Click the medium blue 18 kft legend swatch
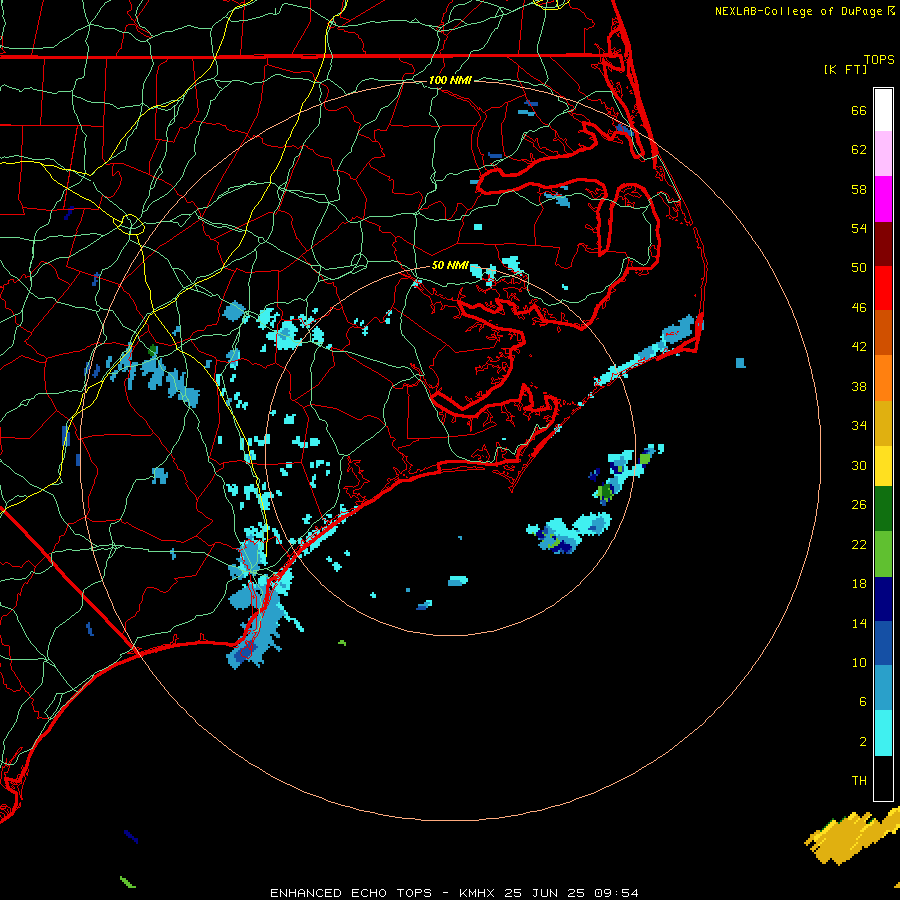Viewport: 900px width, 900px height. pyautogui.click(x=883, y=643)
